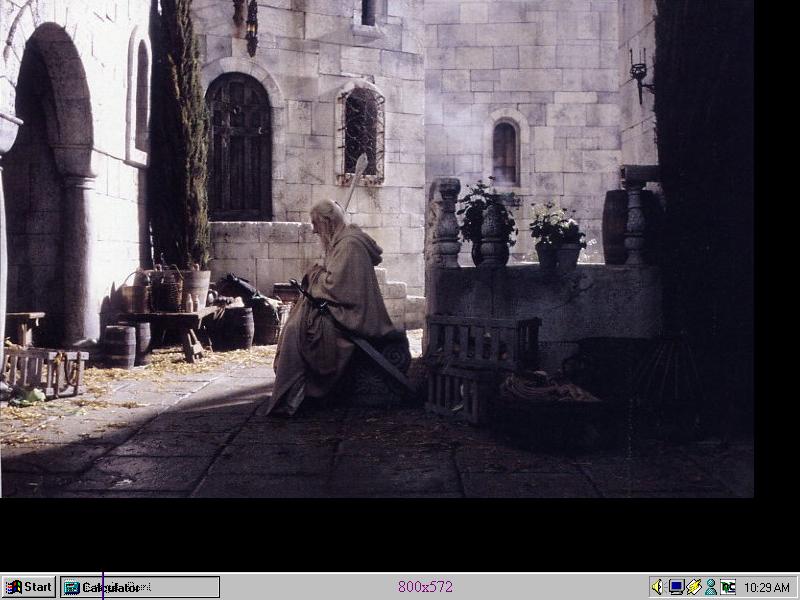Click the arched wooden door in wallpaper
The height and width of the screenshot is (600, 800).
(x=239, y=148)
